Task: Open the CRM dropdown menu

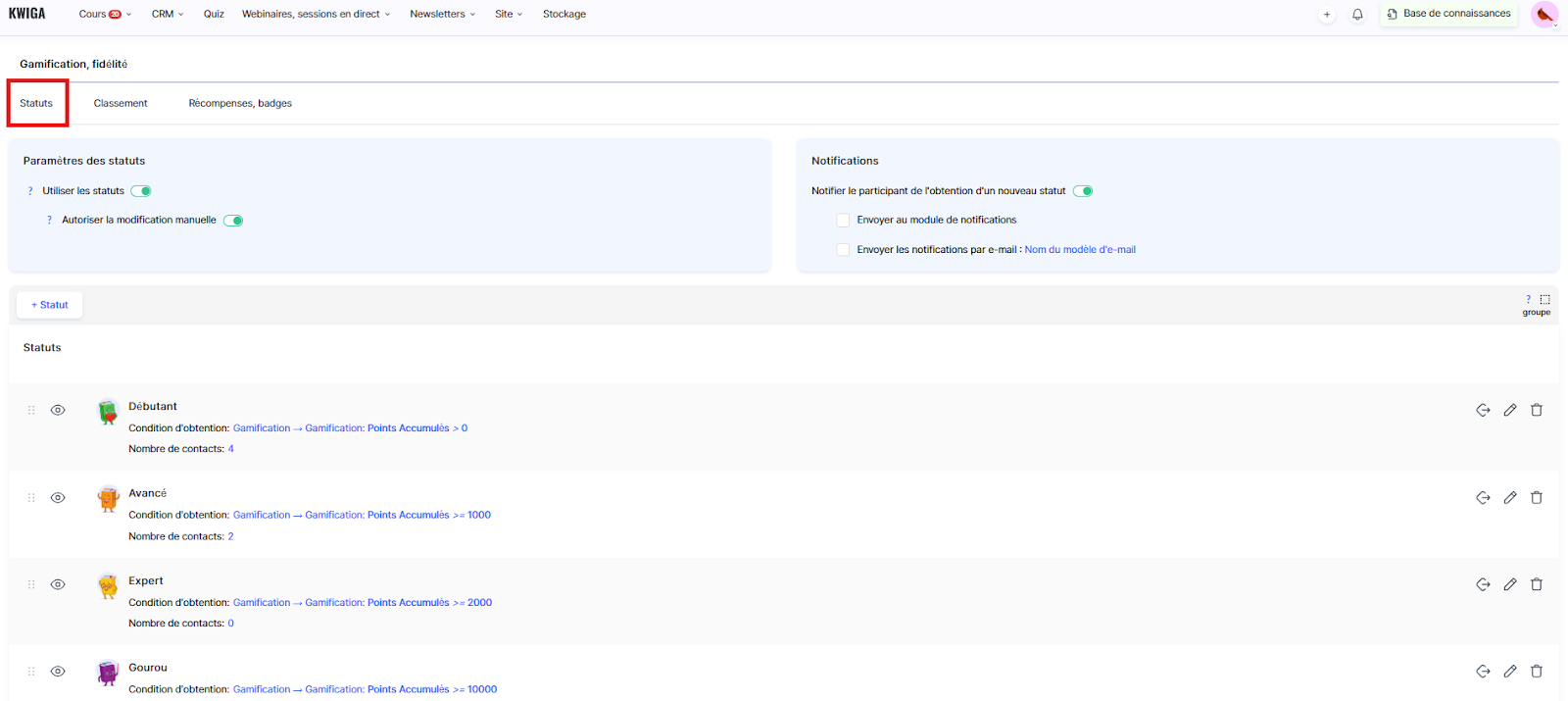Action: (x=167, y=15)
